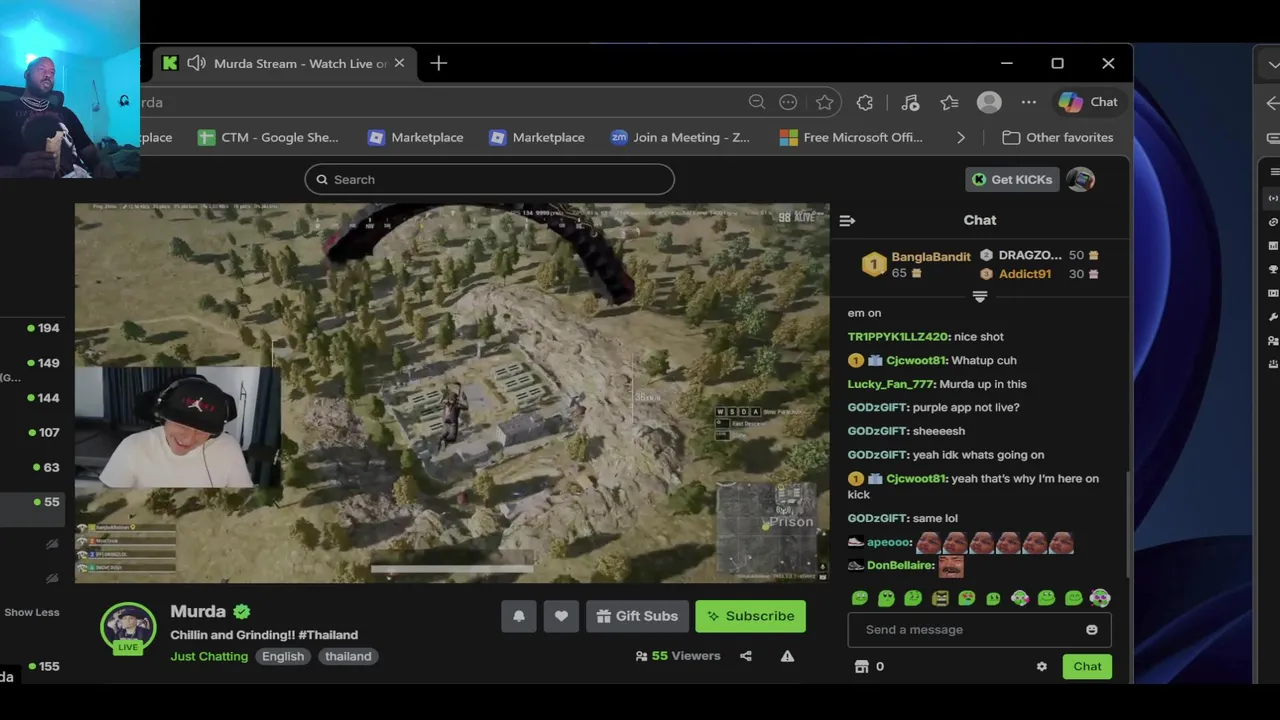Image resolution: width=1280 pixels, height=720 pixels.
Task: Insert the angry yellow face quick emote
Action: click(940, 598)
